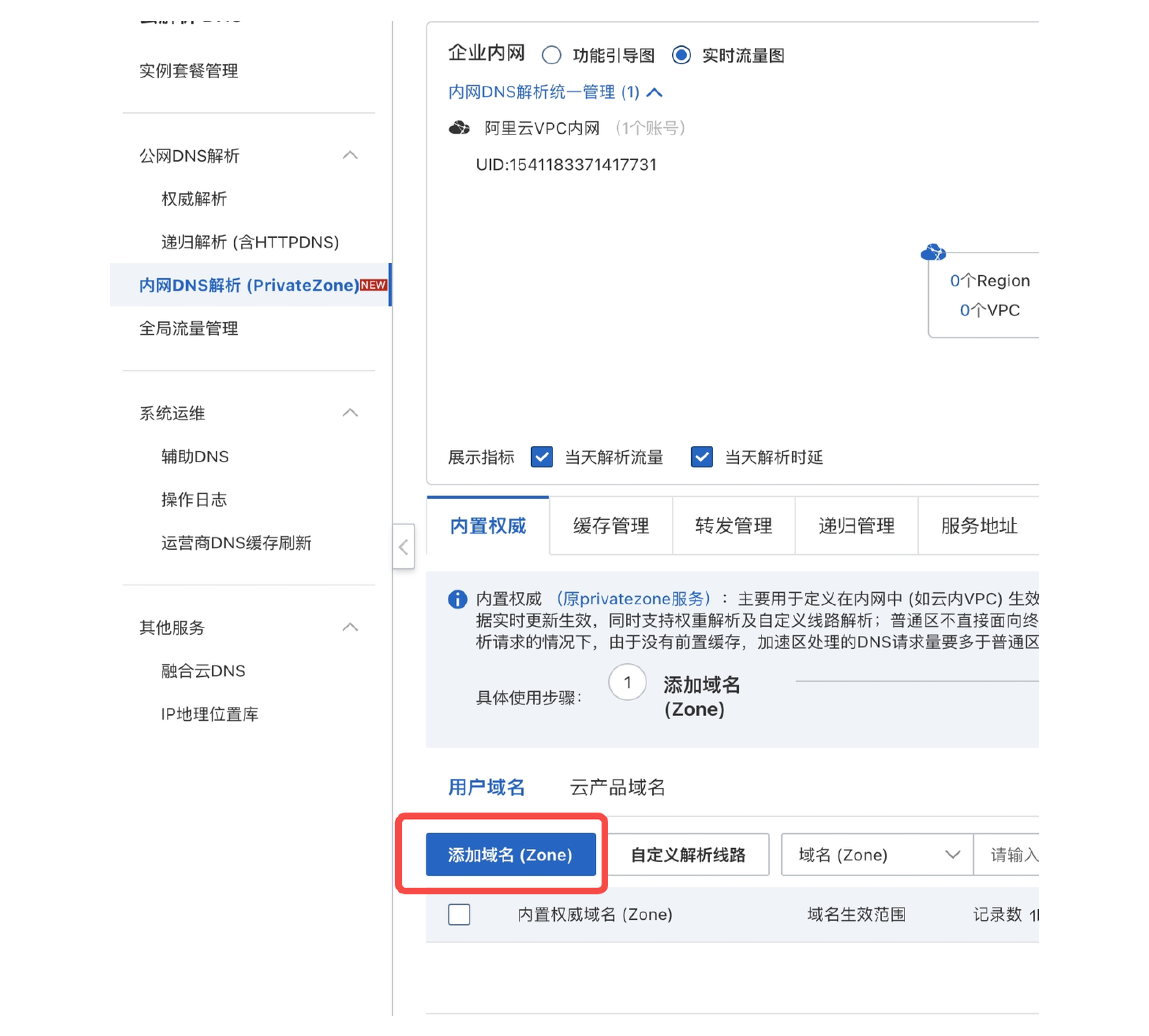Click the 自定义解析线路 button
This screenshot has height=1036, width=1149.
688,854
